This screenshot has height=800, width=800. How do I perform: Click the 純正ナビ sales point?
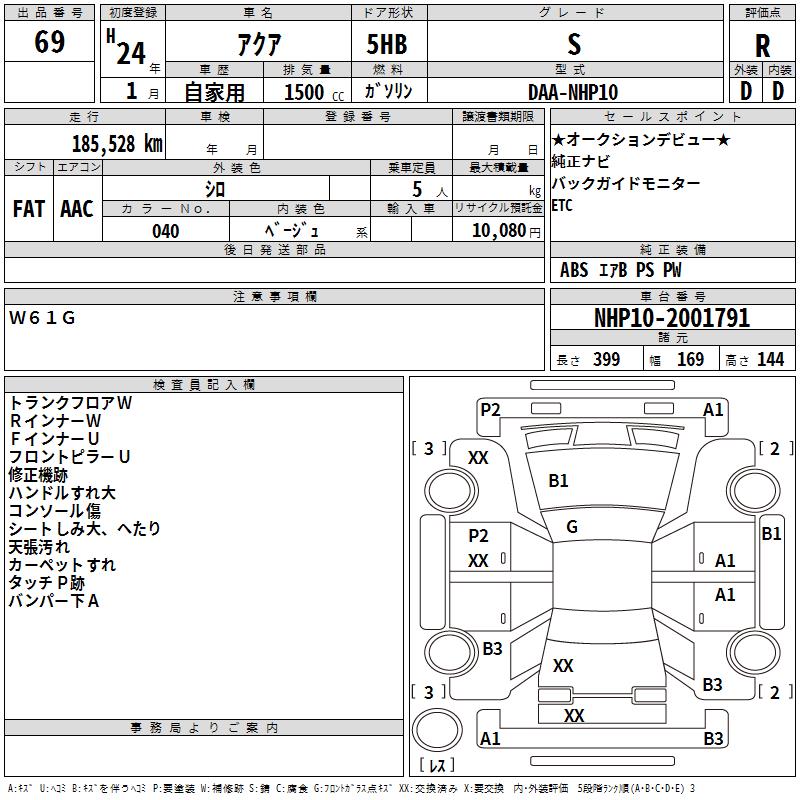[x=581, y=161]
